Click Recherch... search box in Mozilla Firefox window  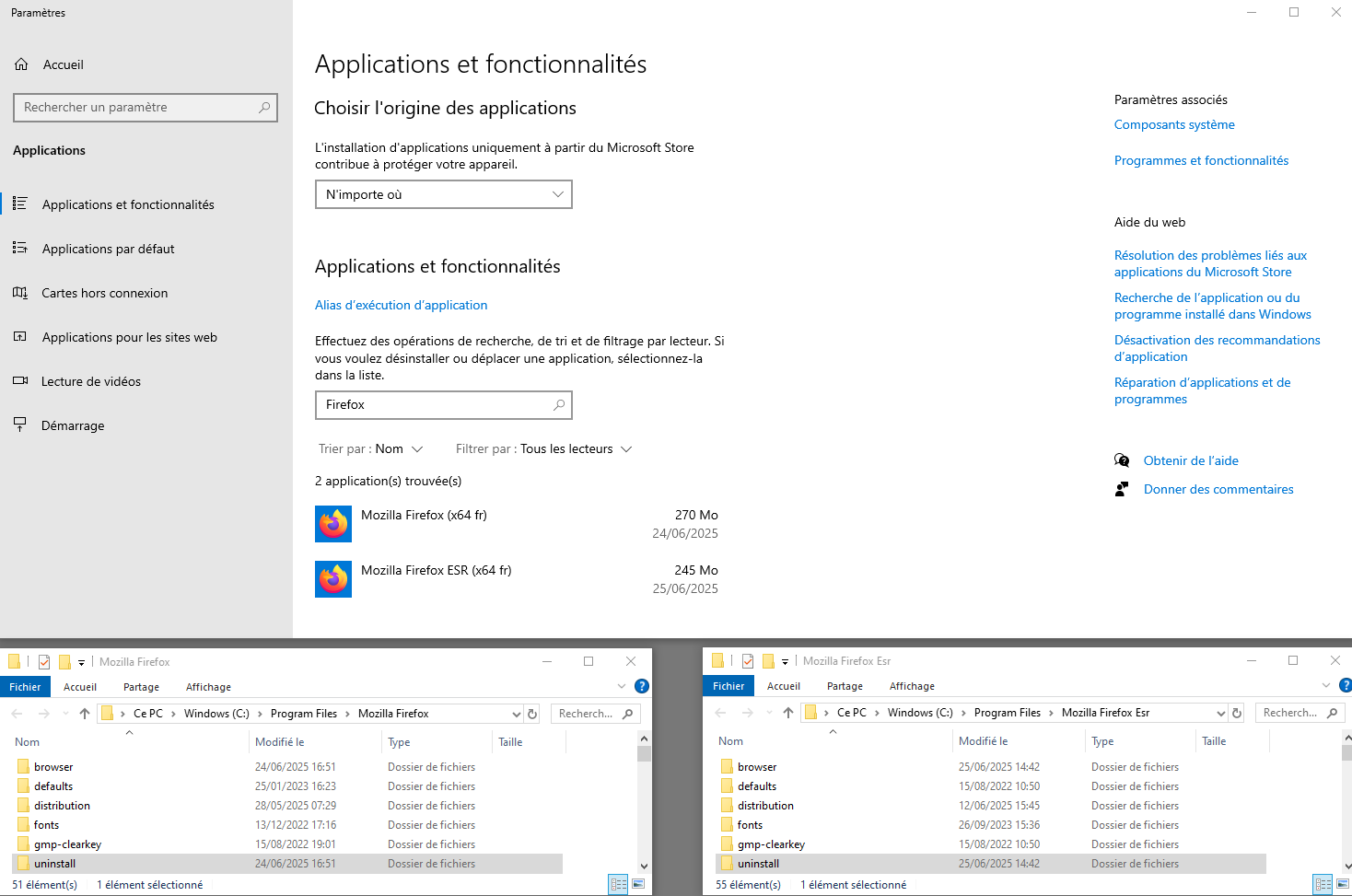pos(596,714)
